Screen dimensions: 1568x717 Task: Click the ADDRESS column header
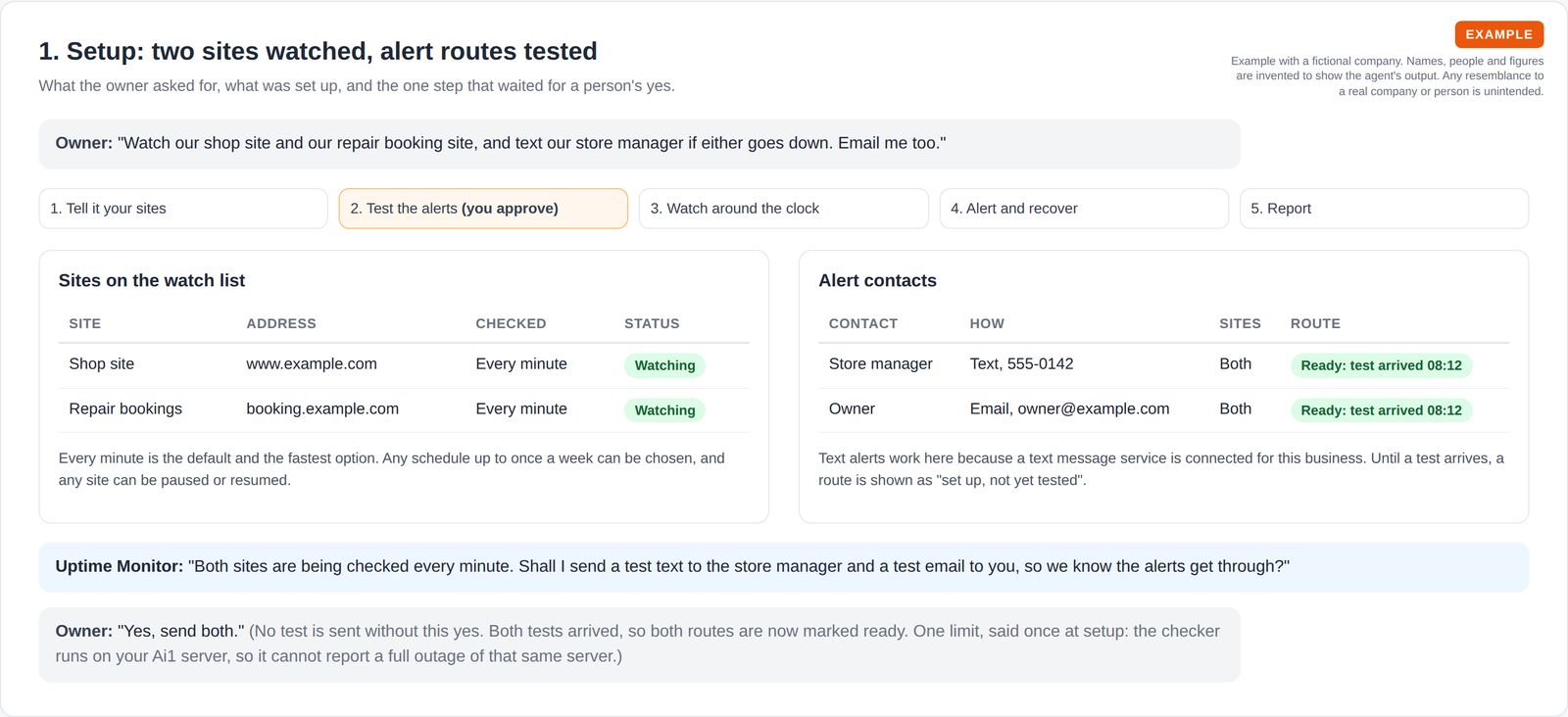[281, 324]
